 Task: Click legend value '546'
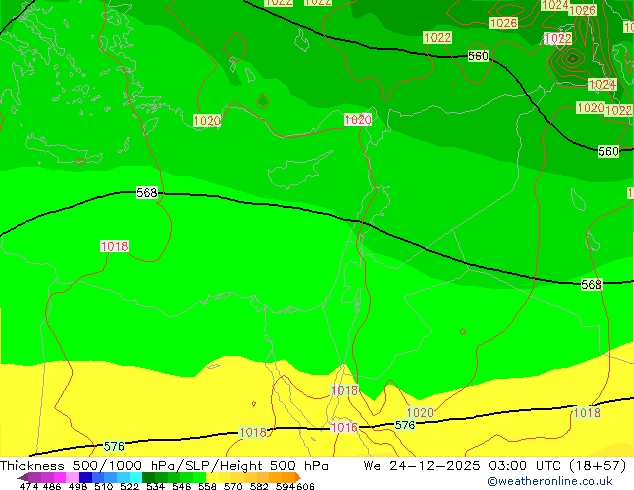[182, 486]
